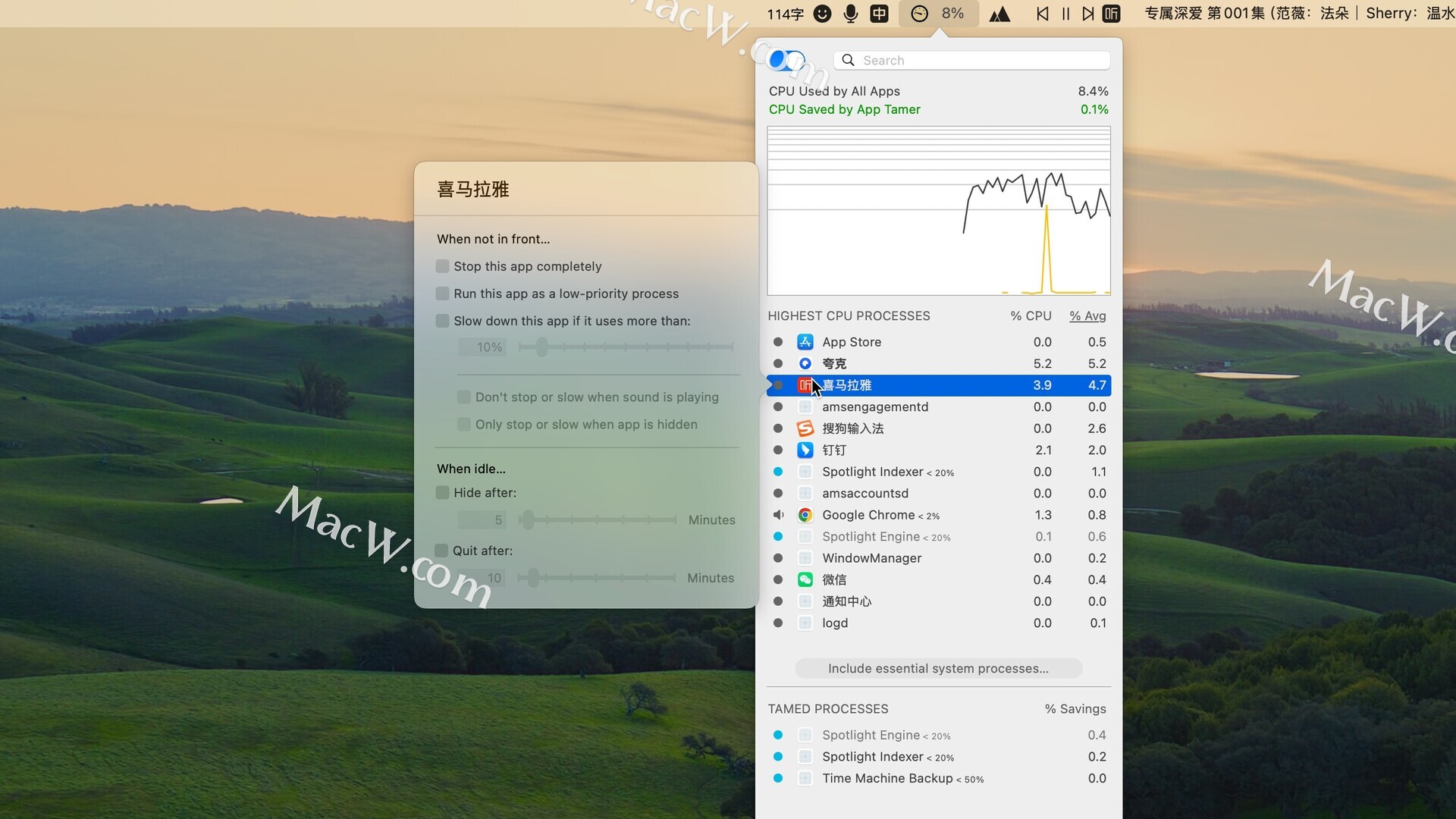Click the mountain peaks menu bar icon

point(999,14)
